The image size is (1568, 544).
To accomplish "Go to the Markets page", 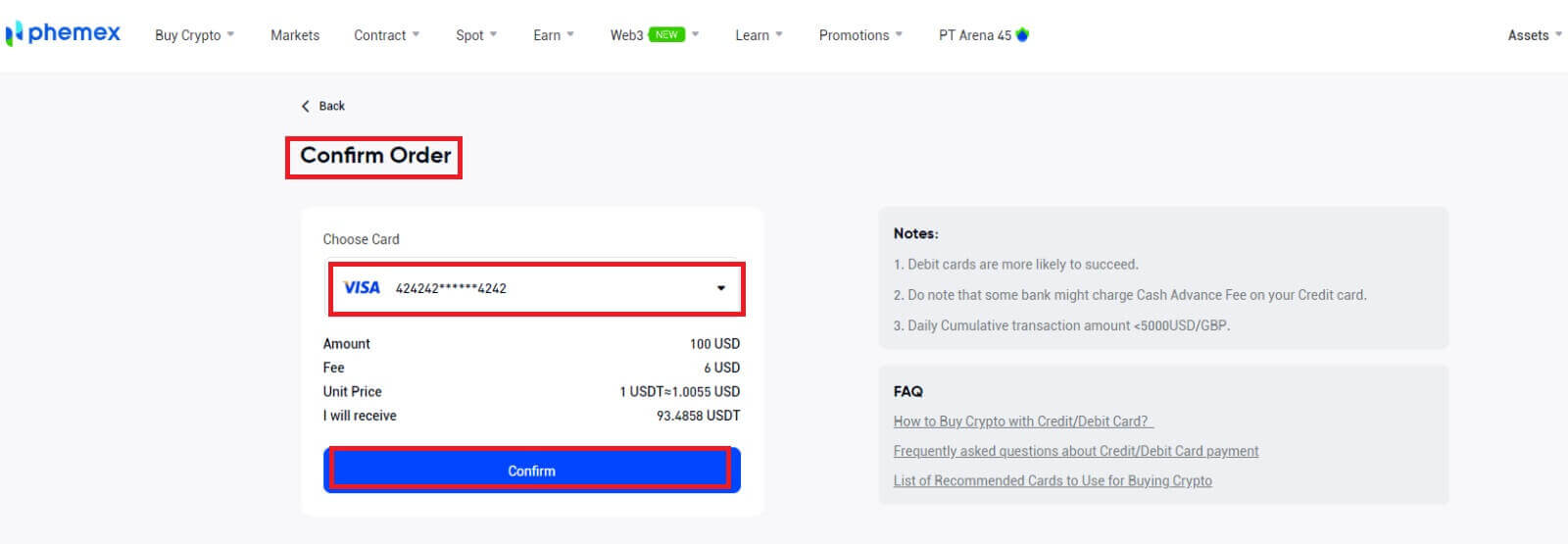I will coord(295,35).
